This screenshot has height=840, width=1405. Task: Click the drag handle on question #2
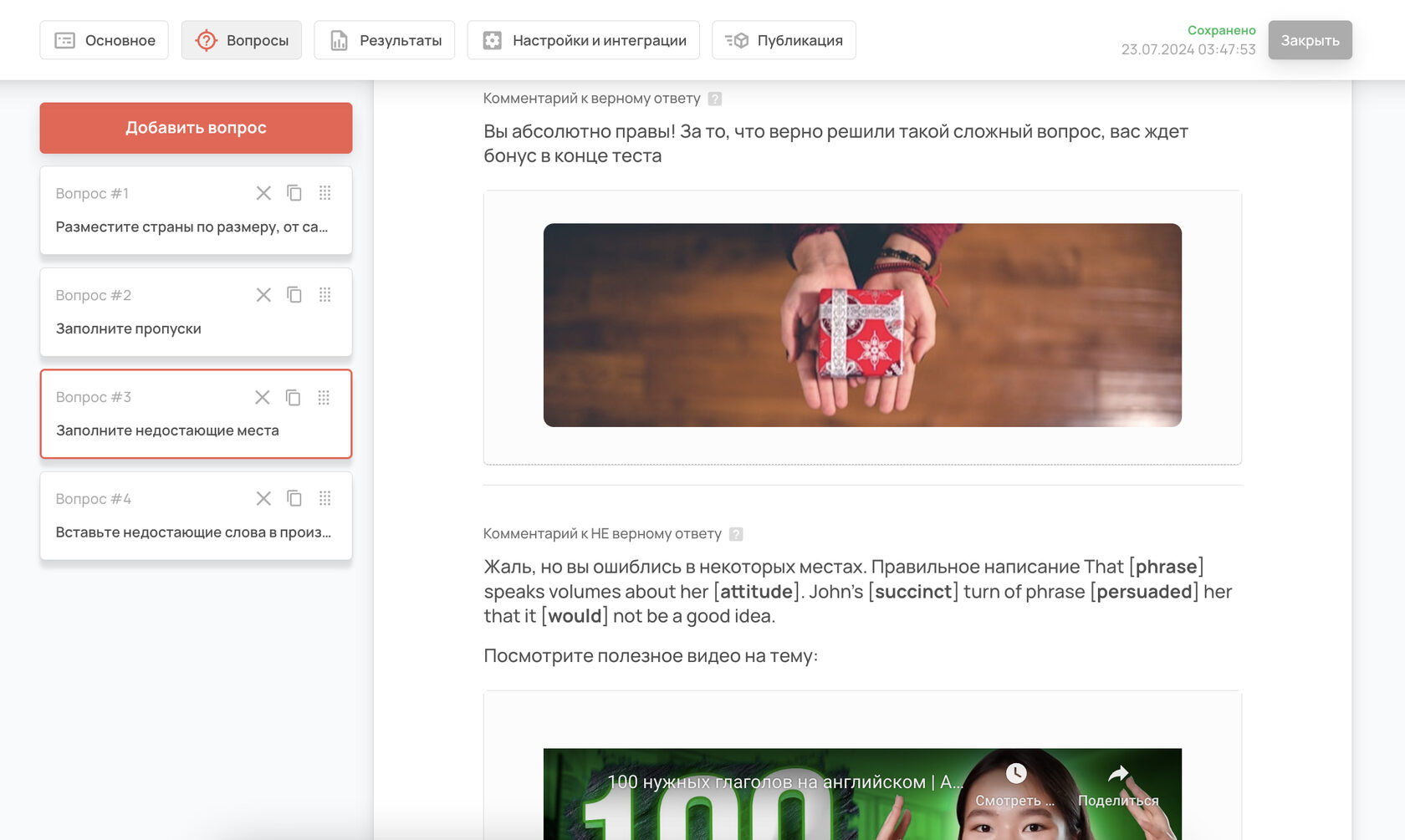click(325, 295)
